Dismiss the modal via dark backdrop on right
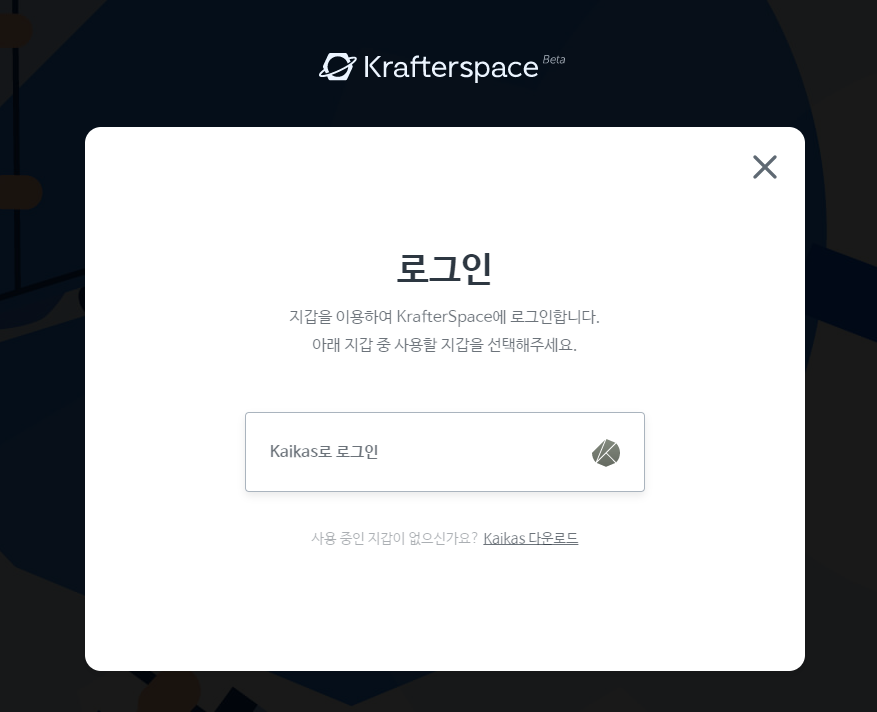 [x=841, y=392]
